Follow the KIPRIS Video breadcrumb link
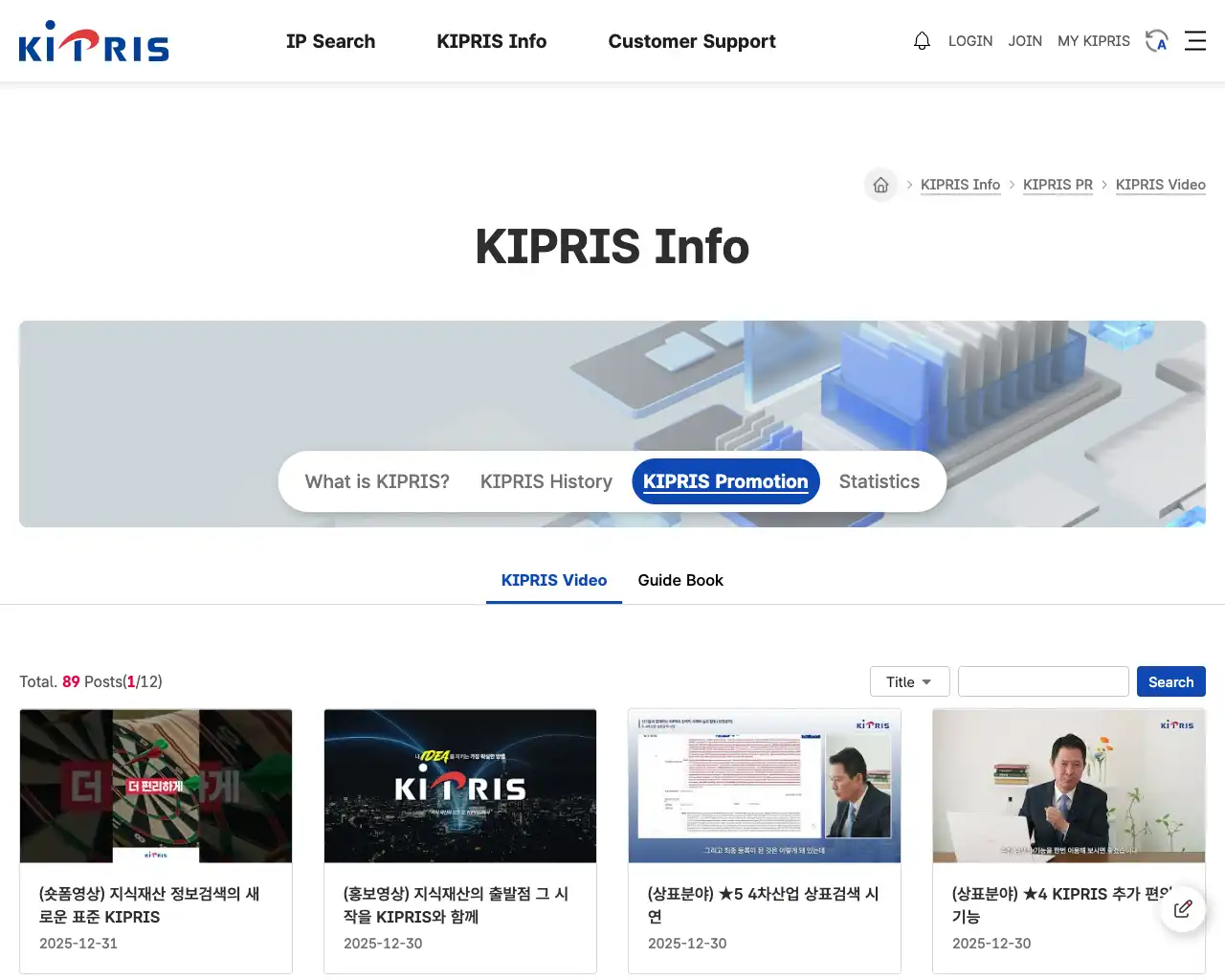The height and width of the screenshot is (980, 1225). coord(1160,185)
